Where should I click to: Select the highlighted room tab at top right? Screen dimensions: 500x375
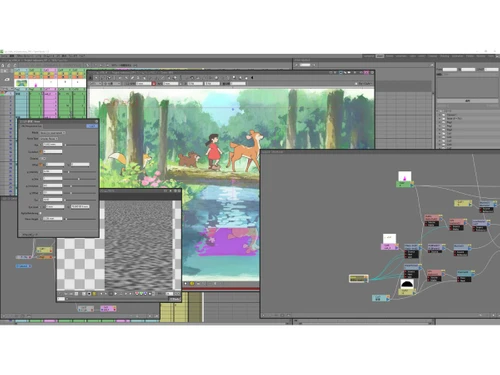[x=380, y=56]
